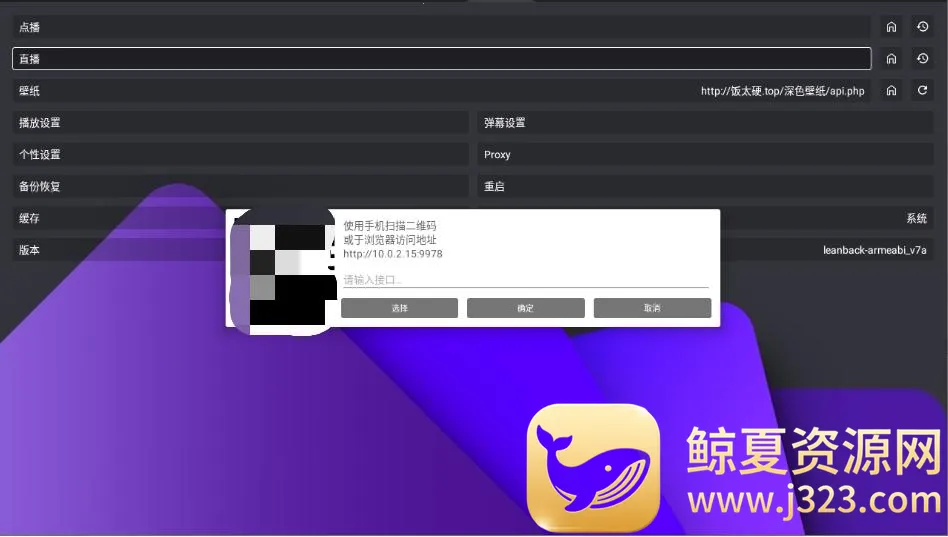Image resolution: width=948 pixels, height=537 pixels.
Task: Click the 取消 button in dialog
Action: tap(652, 308)
